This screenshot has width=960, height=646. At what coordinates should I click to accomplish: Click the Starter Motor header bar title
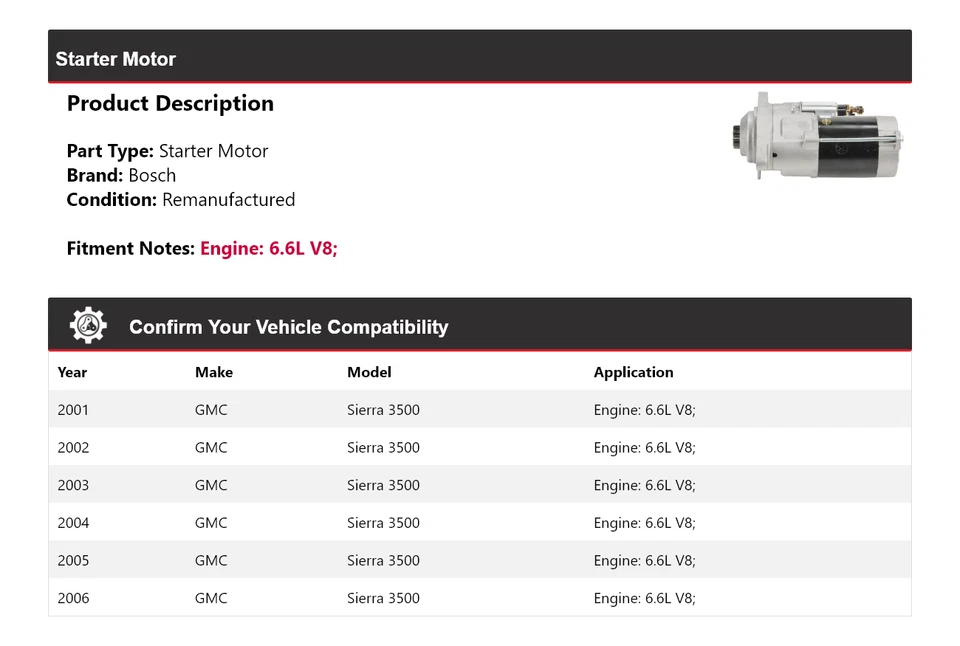[116, 59]
